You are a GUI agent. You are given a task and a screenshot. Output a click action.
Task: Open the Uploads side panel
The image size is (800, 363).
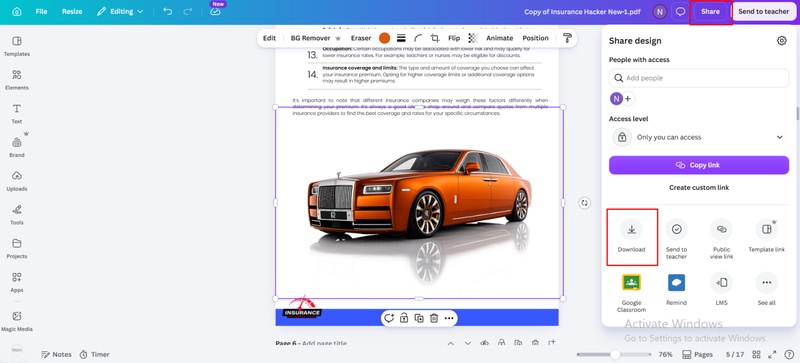(17, 181)
